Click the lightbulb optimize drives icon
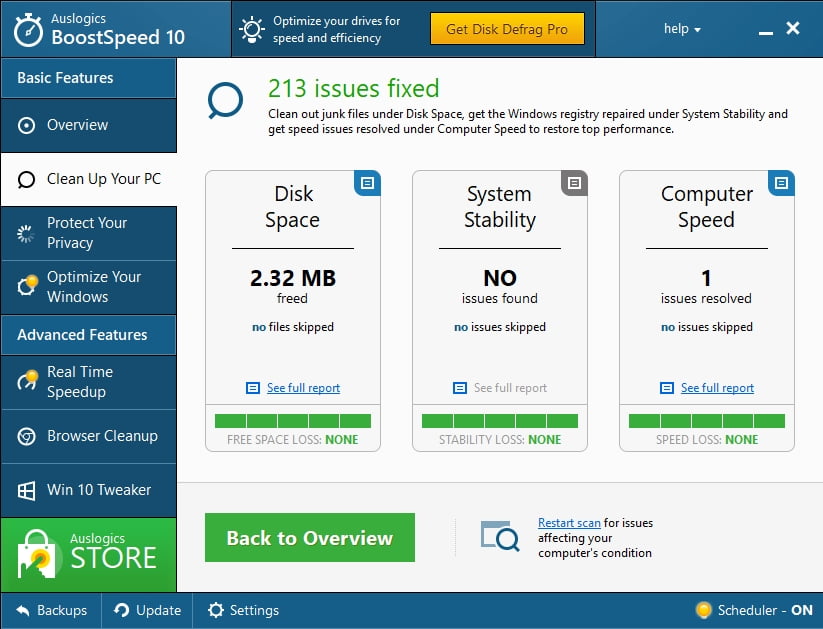Viewport: 823px width, 629px height. (x=252, y=29)
